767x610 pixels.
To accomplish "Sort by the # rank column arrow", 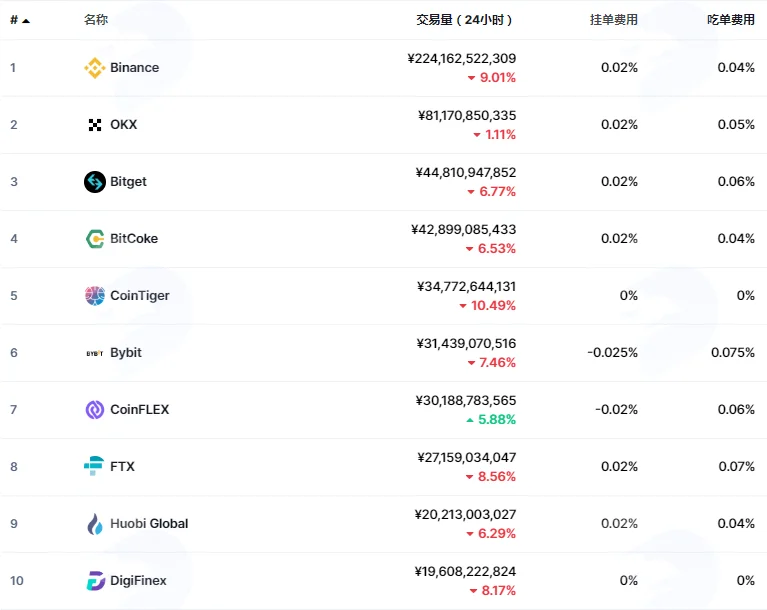I will click(26, 21).
